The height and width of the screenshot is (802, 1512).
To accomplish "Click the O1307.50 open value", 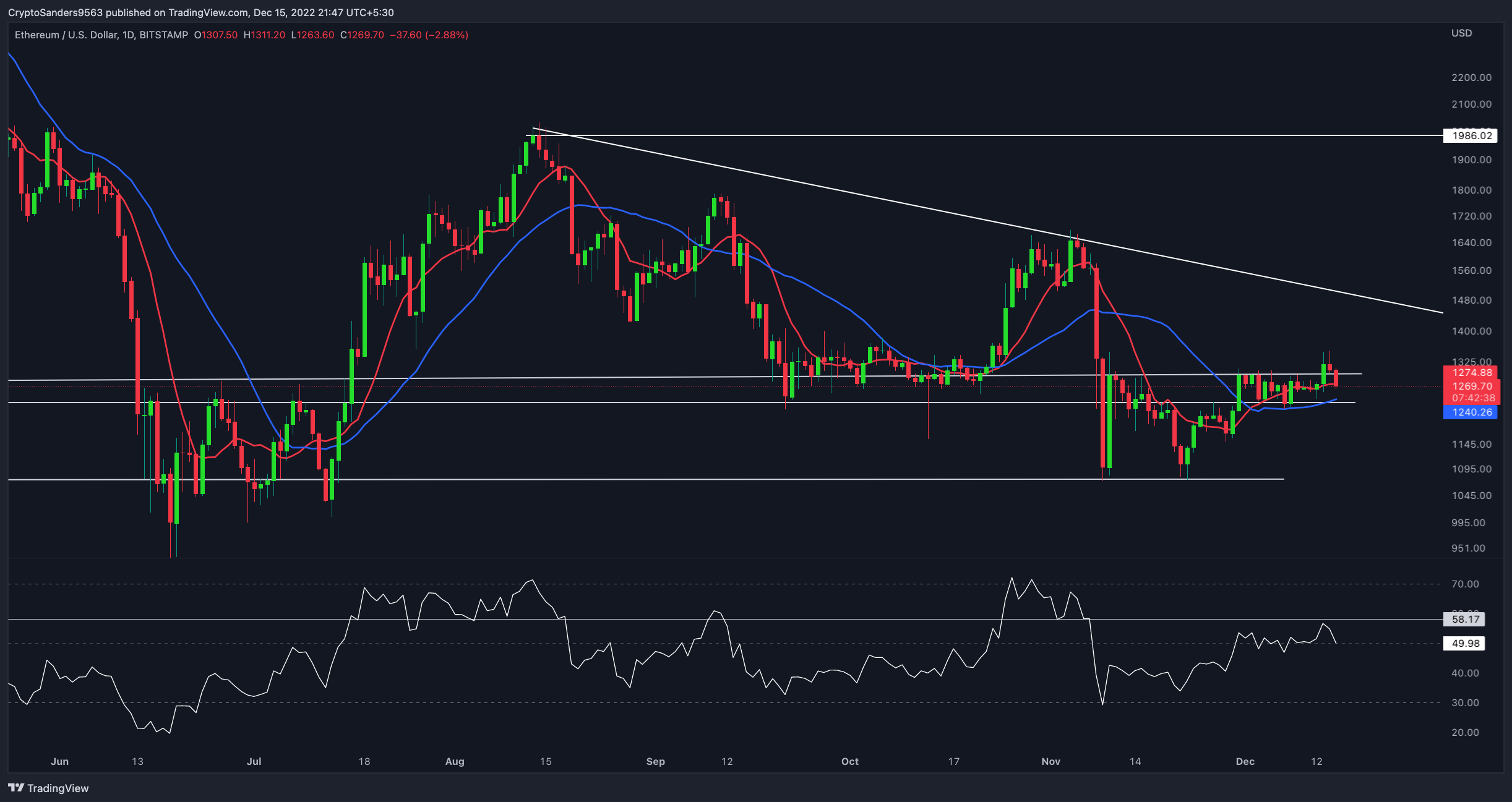I will [216, 35].
